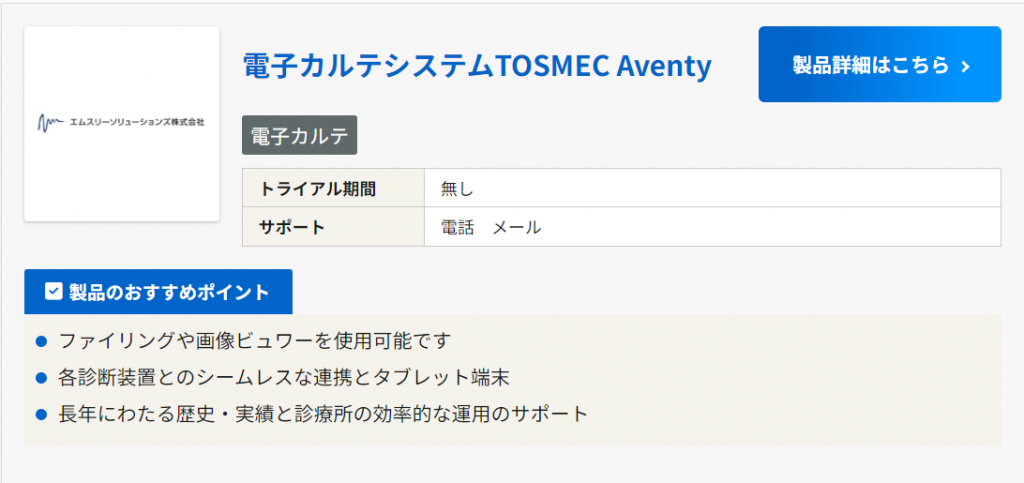Click the blue bullet before ファイリングや画像ビュワー
This screenshot has height=483, width=1024.
(x=42, y=341)
